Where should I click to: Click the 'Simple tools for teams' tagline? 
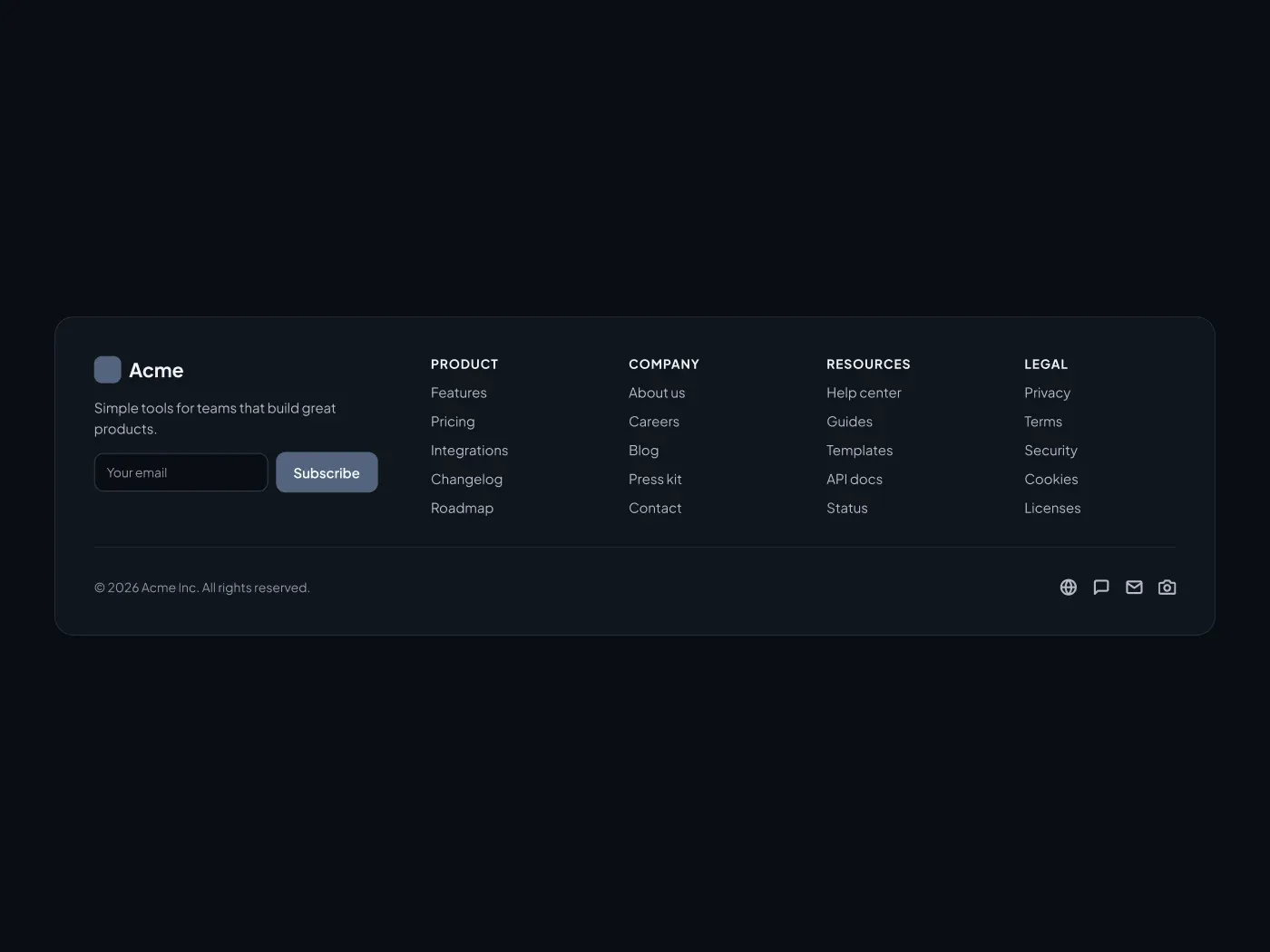click(215, 419)
